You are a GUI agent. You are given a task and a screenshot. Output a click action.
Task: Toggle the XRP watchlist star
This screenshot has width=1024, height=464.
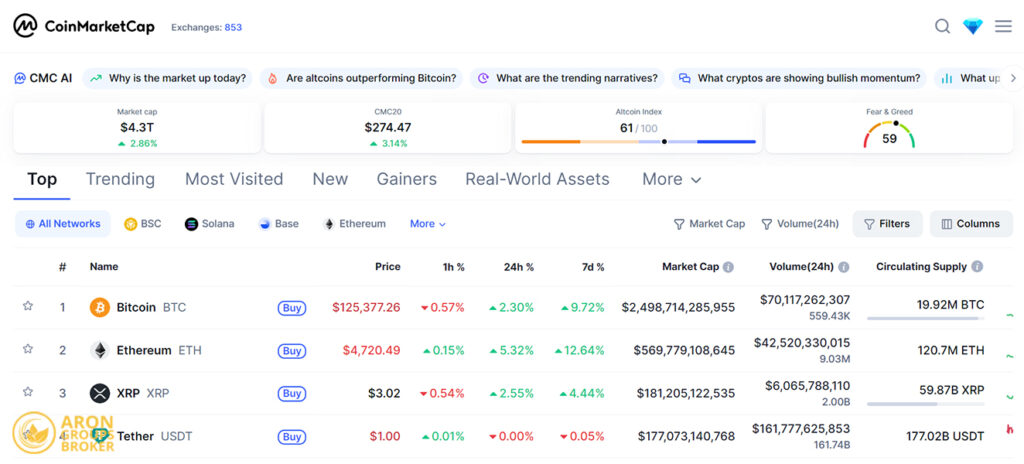click(x=28, y=393)
